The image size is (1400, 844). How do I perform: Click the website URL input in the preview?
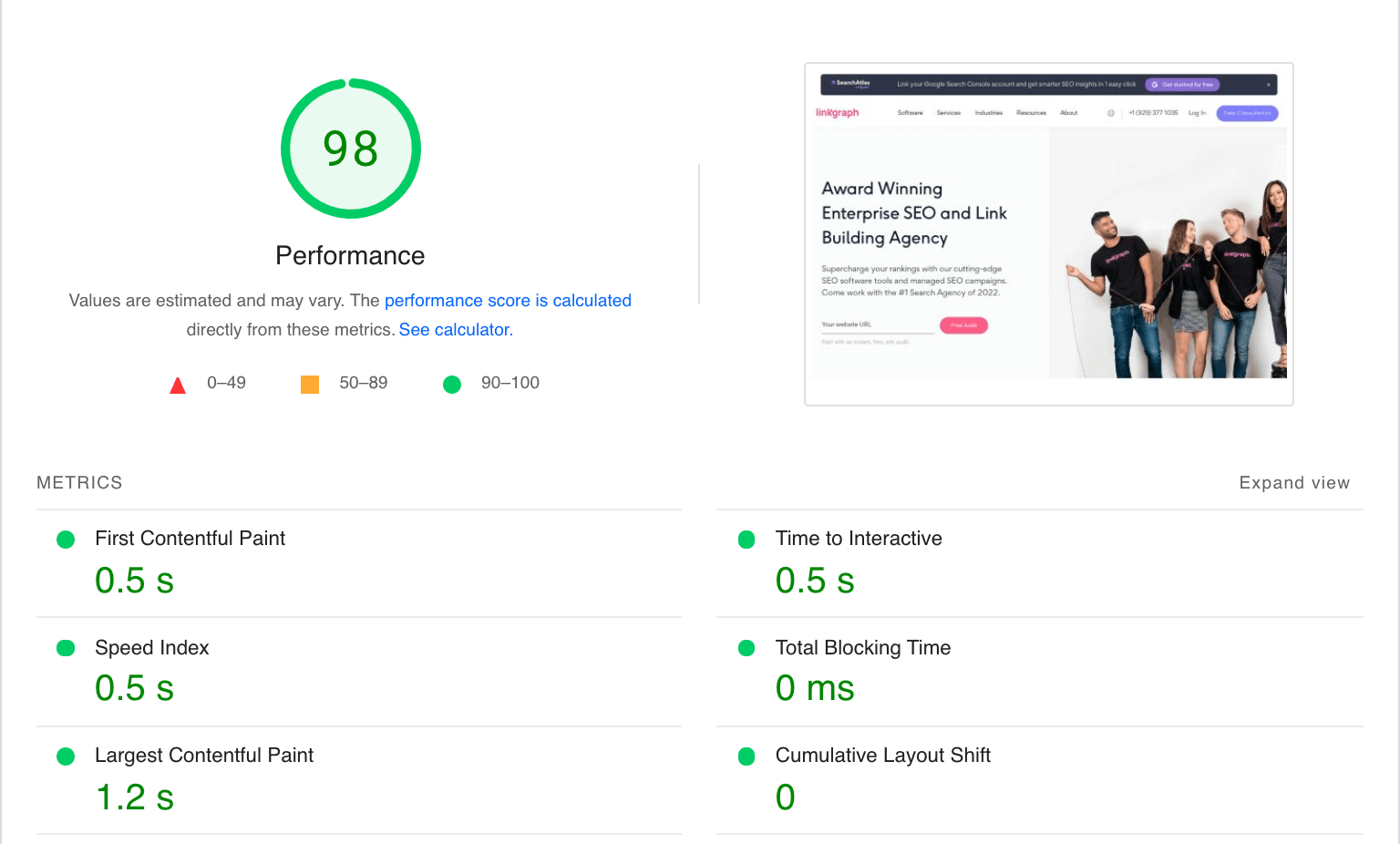(877, 325)
